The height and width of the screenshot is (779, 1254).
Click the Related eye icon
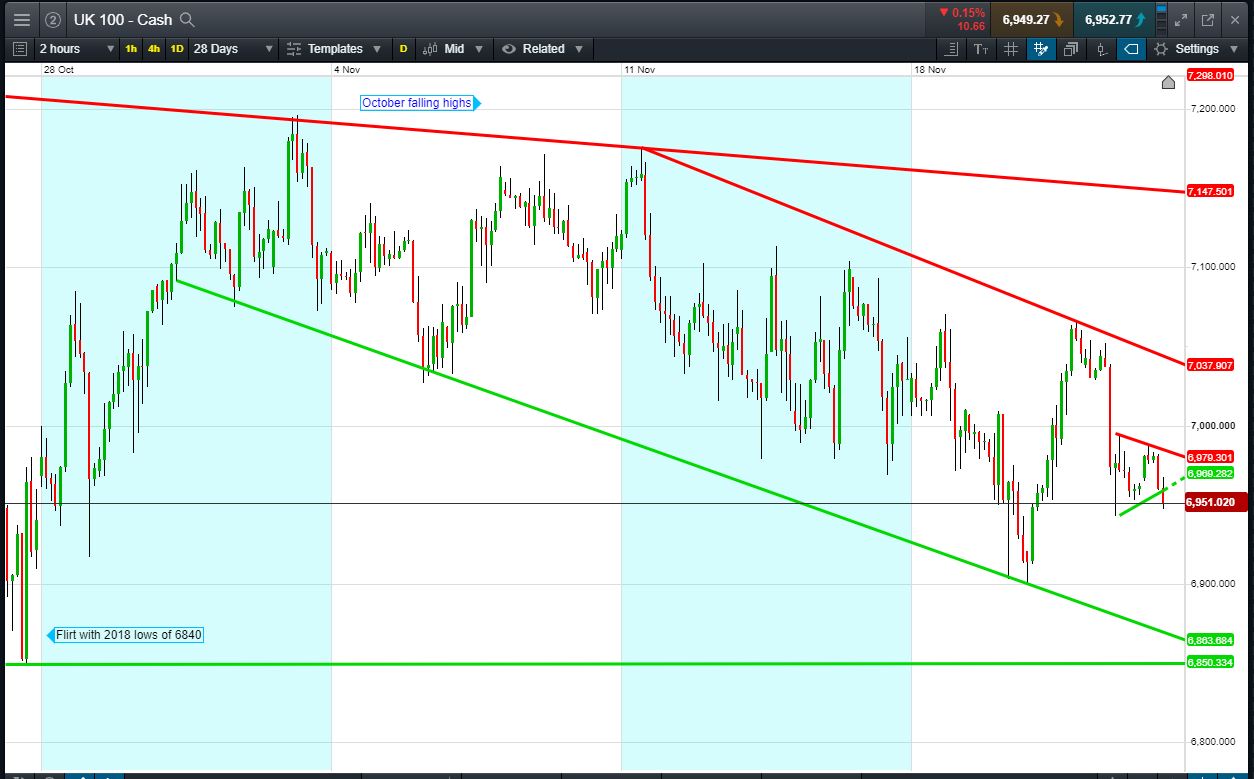coord(509,48)
